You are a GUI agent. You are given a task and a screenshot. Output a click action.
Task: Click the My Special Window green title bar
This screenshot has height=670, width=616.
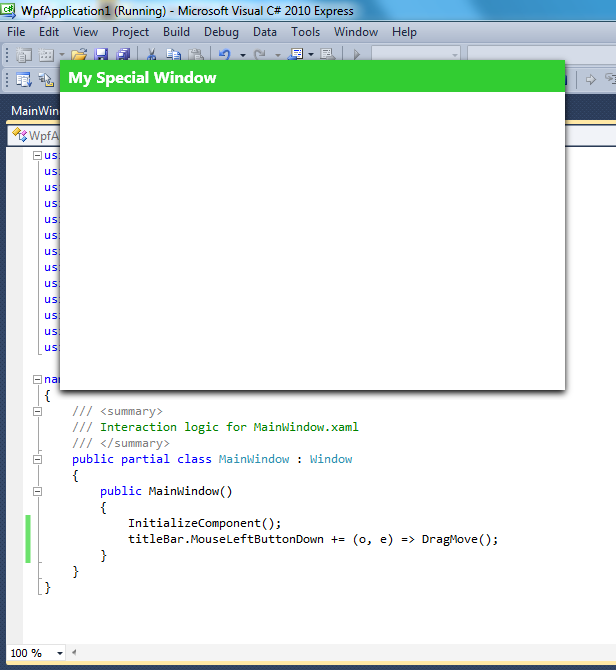[312, 76]
